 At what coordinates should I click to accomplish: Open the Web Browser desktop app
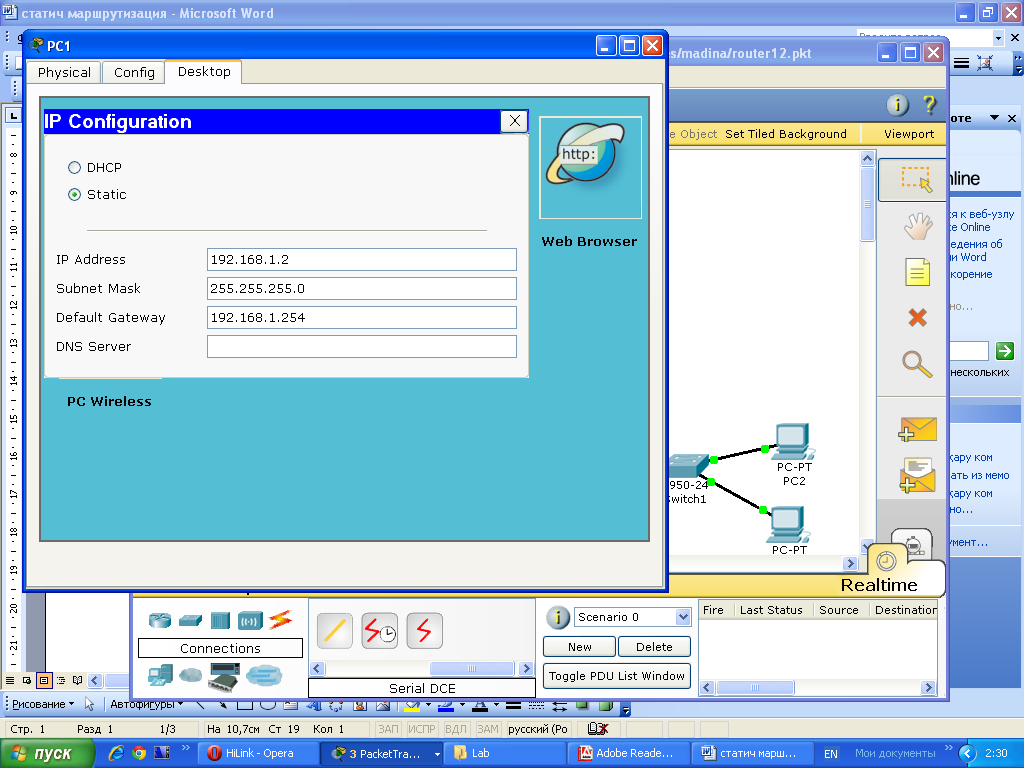click(x=590, y=167)
